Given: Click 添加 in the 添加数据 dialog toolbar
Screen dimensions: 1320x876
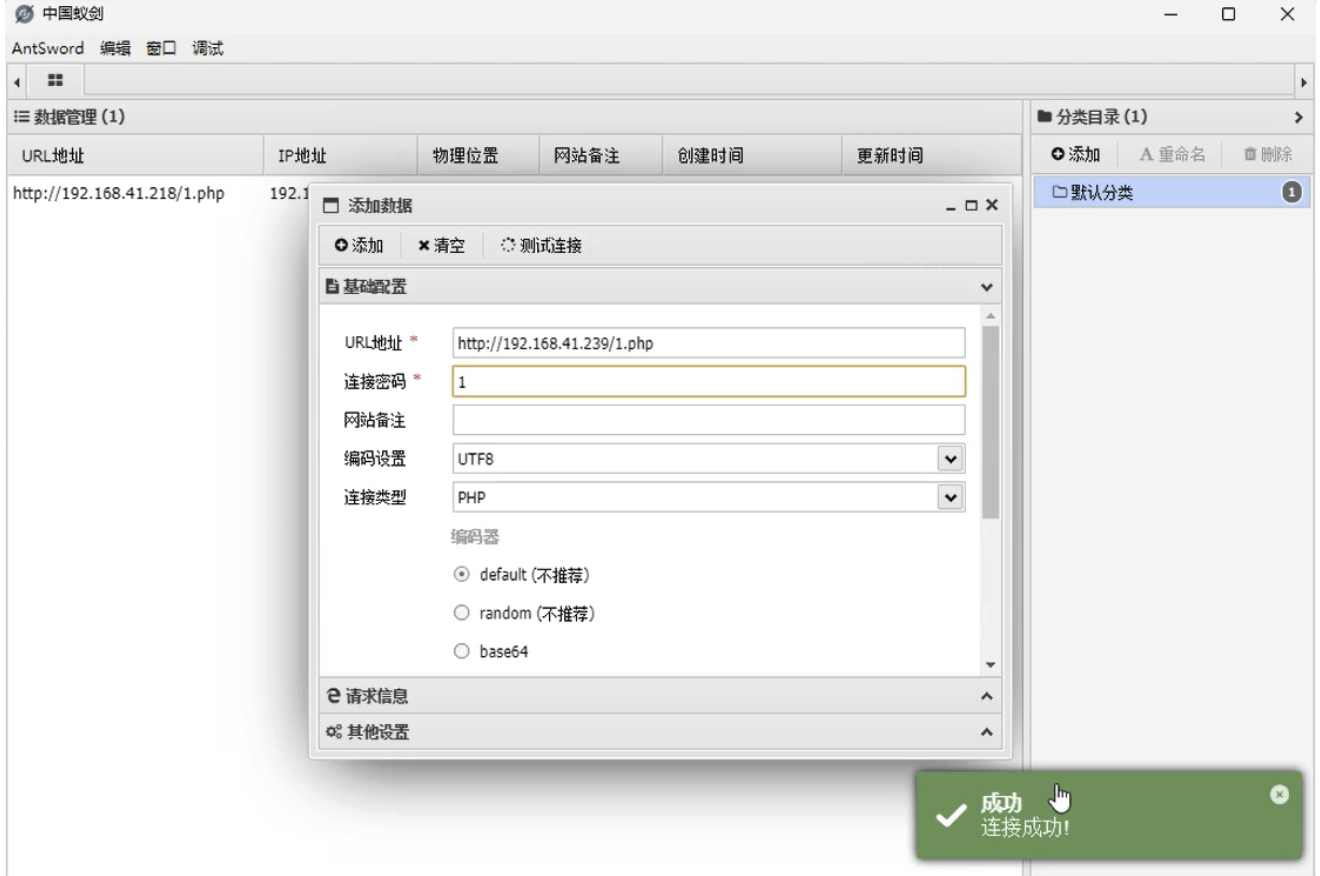Looking at the screenshot, I should coord(359,245).
